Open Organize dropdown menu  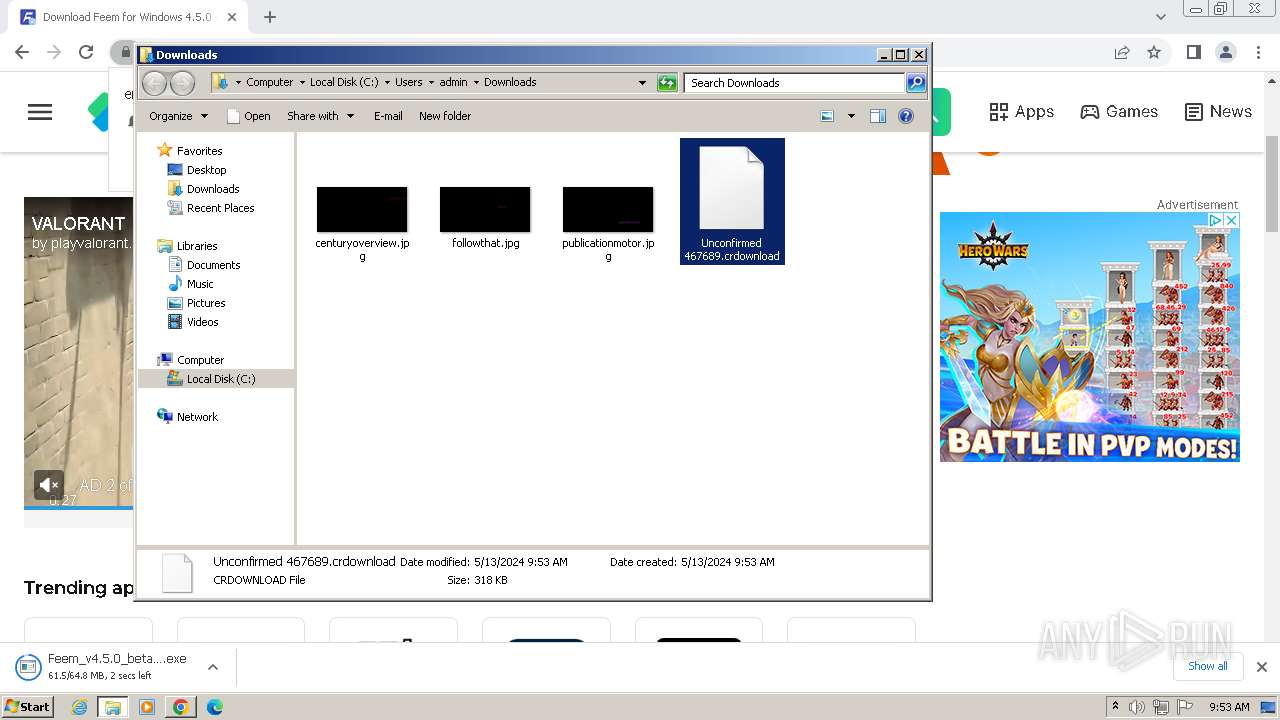pos(178,116)
